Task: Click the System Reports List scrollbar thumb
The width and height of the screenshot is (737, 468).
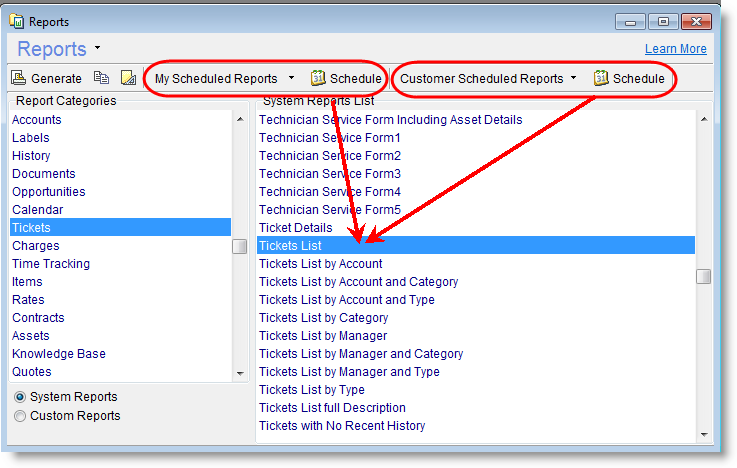Action: pos(704,276)
